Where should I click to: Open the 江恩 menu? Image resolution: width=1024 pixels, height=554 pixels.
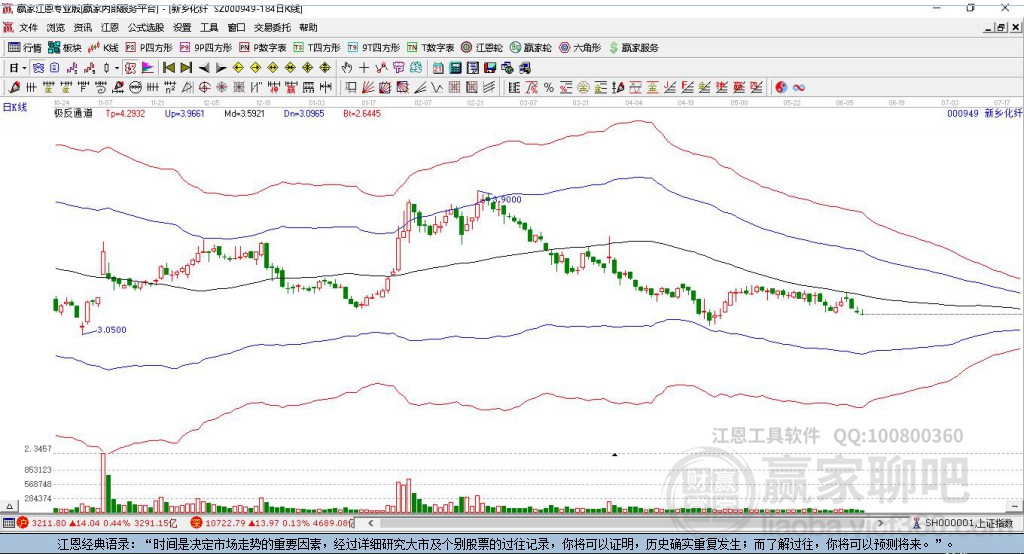click(110, 27)
